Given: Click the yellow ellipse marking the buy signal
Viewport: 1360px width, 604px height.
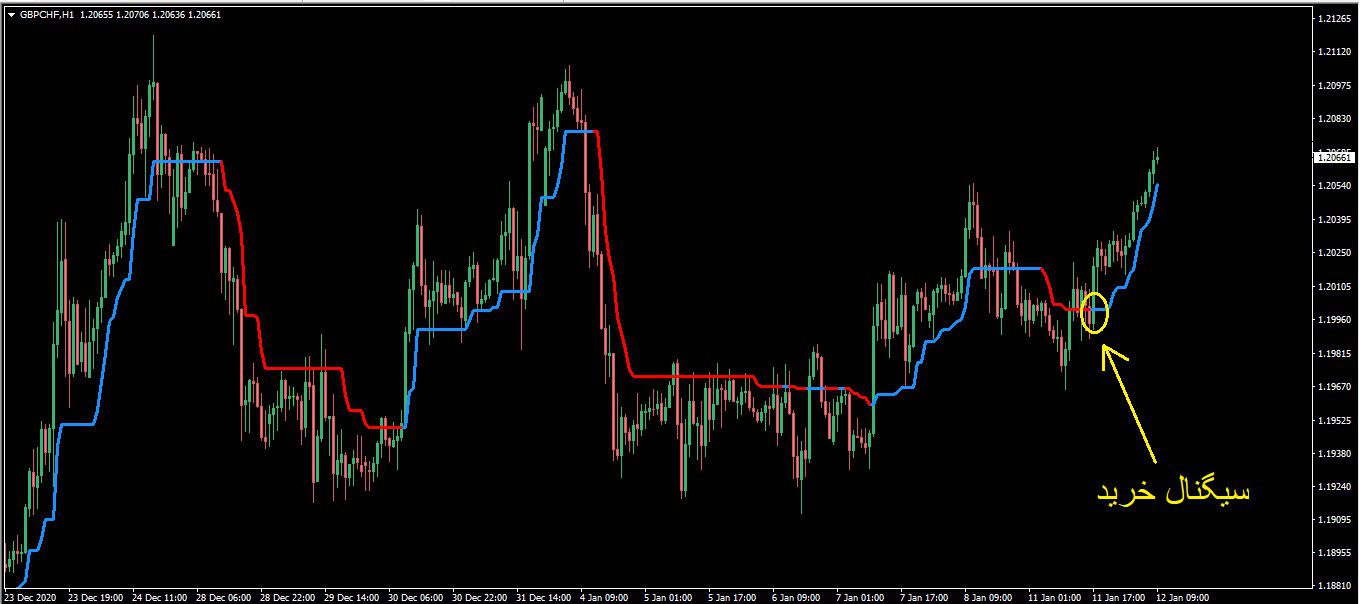Looking at the screenshot, I should 1095,313.
